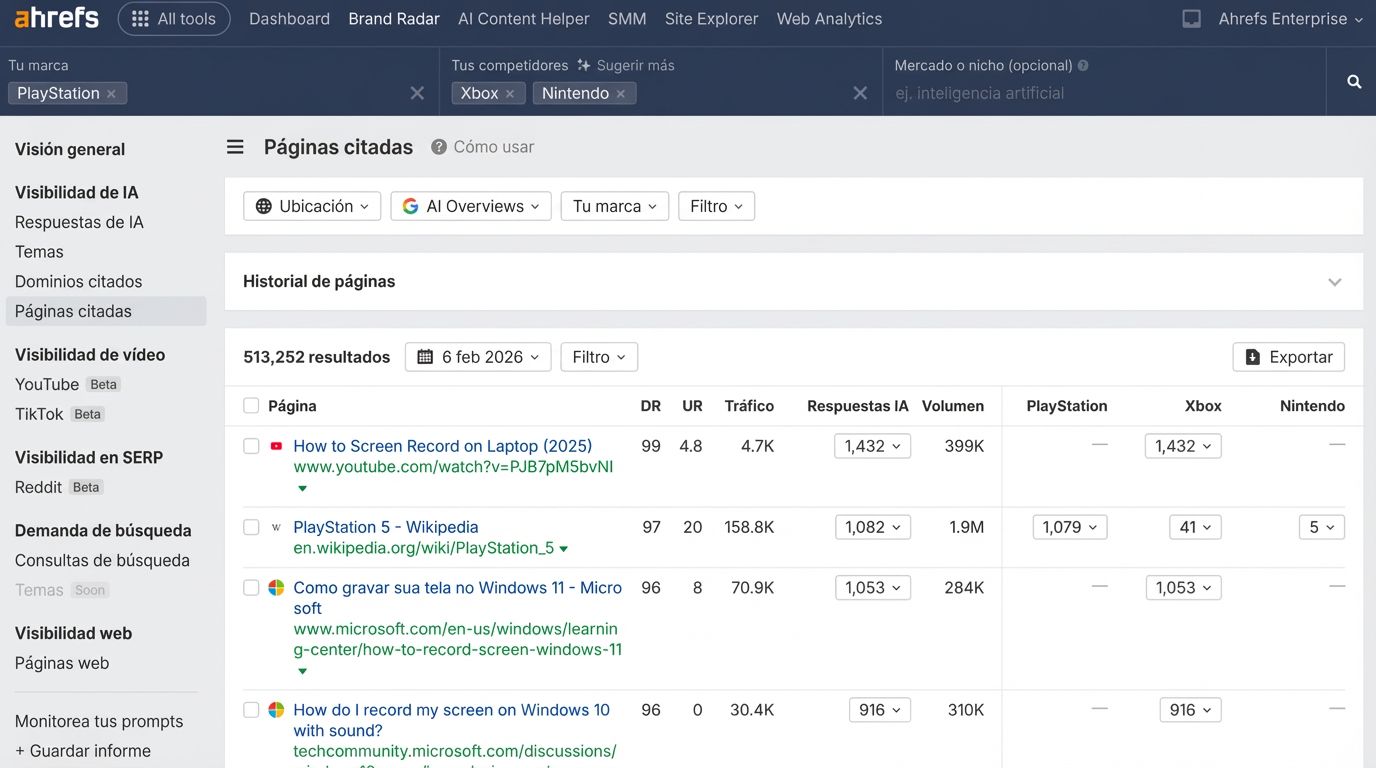This screenshot has height=768, width=1376.
Task: Clear all competitors with X icon
Action: 859,93
